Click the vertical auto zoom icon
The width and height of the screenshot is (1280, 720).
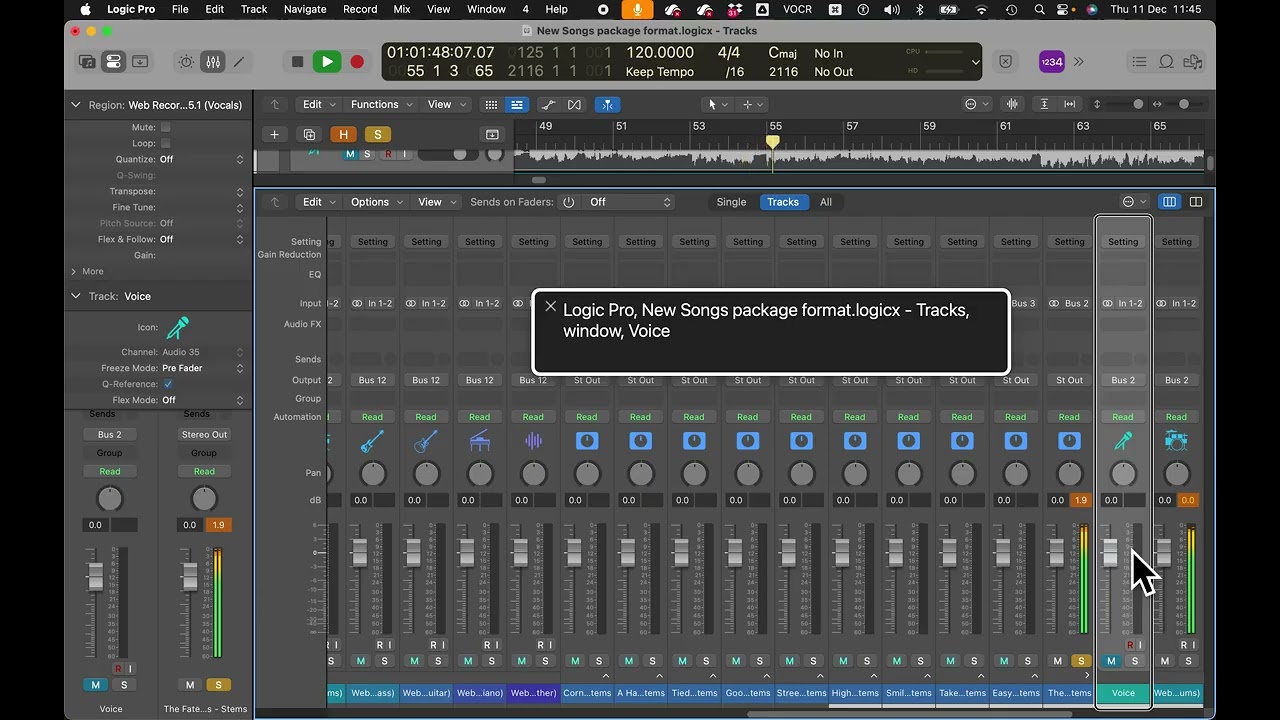point(1045,104)
